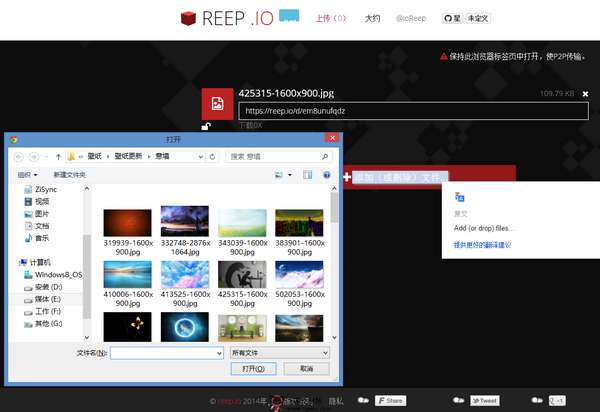Image resolution: width=600 pixels, height=412 pixels.
Task: Select thumbnail 425315-1600x900.jpg in dialog
Action: [242, 274]
